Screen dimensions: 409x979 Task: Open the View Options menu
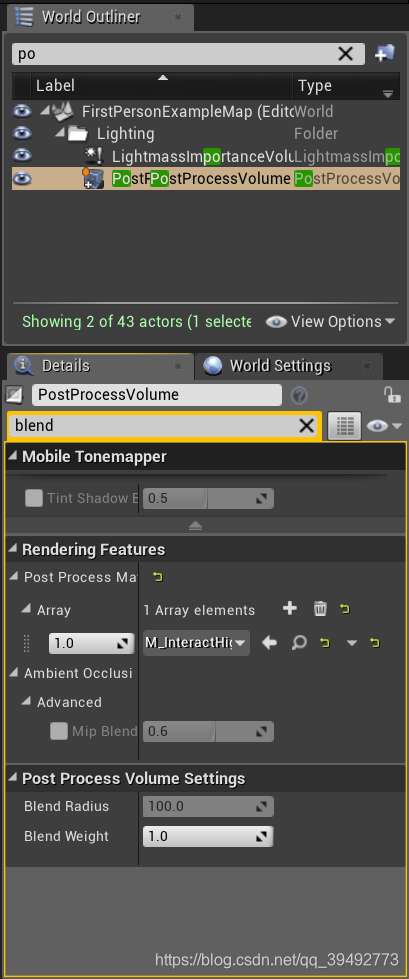point(330,322)
